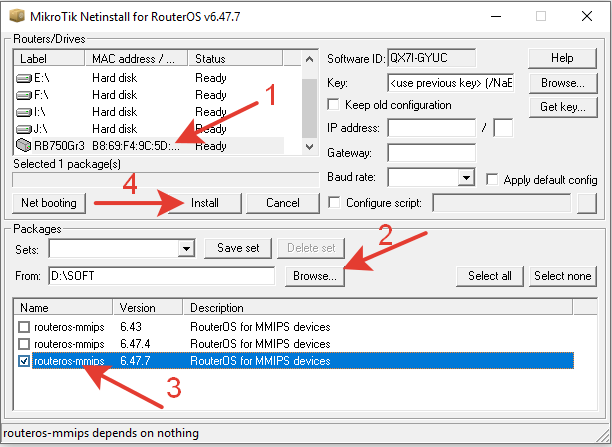Viewport: 612px width, 447px height.
Task: Browse for packages folder
Action: [315, 276]
